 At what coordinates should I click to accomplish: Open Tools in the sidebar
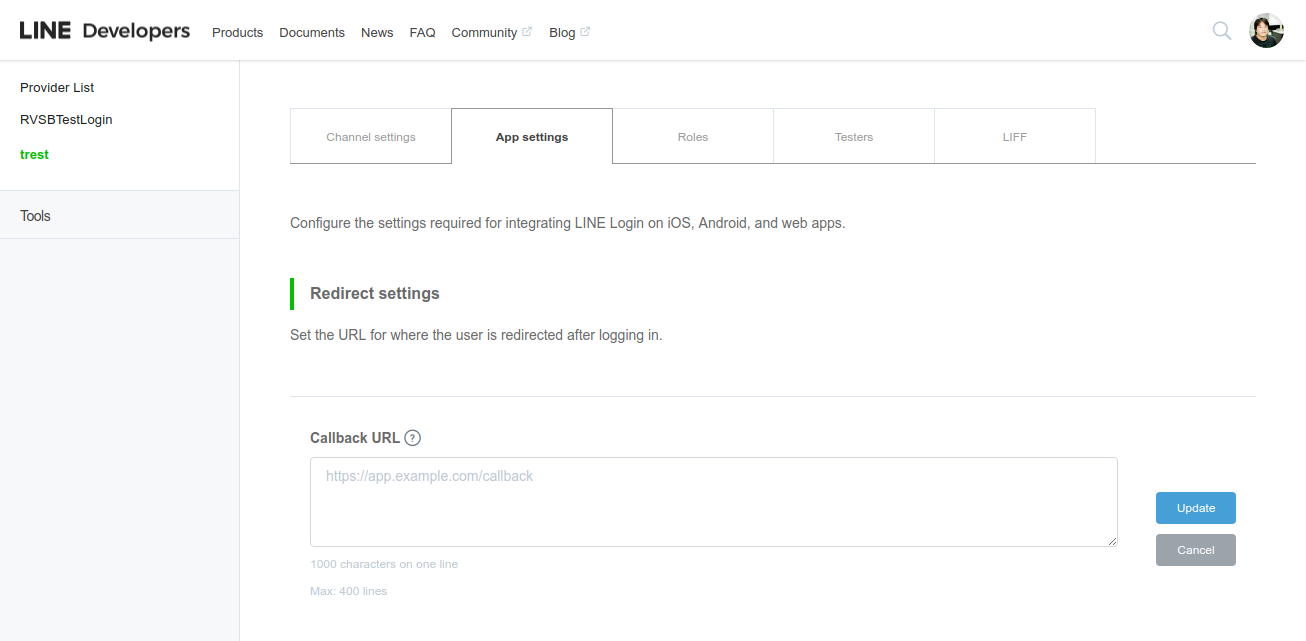coord(119,215)
